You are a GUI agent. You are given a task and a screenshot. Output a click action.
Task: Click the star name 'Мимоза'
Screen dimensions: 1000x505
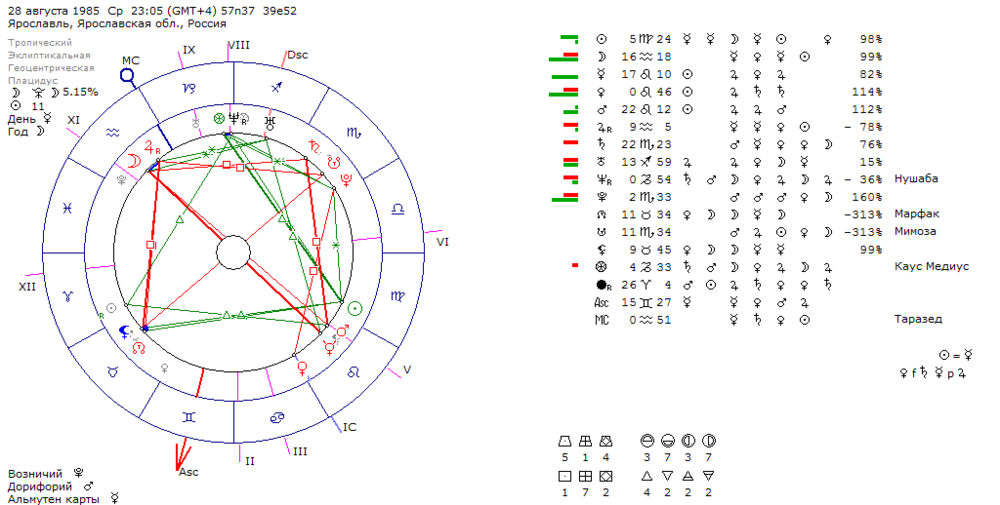(915, 231)
